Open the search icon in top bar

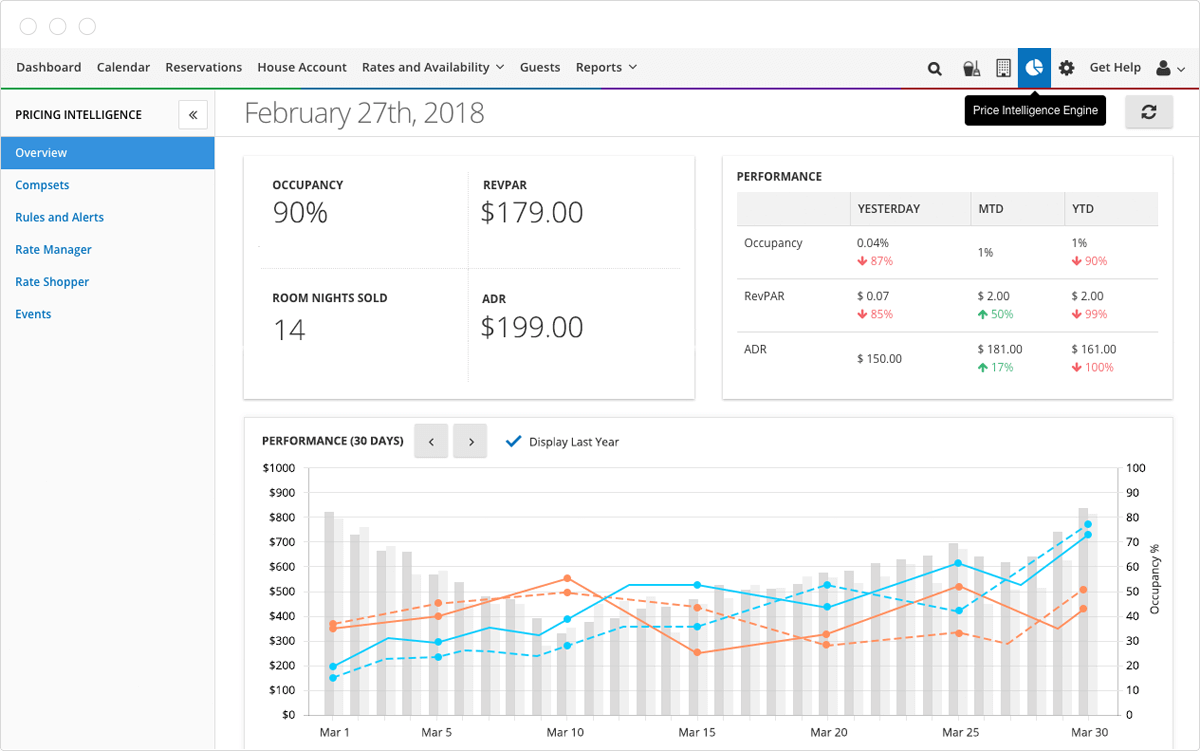pyautogui.click(x=935, y=68)
